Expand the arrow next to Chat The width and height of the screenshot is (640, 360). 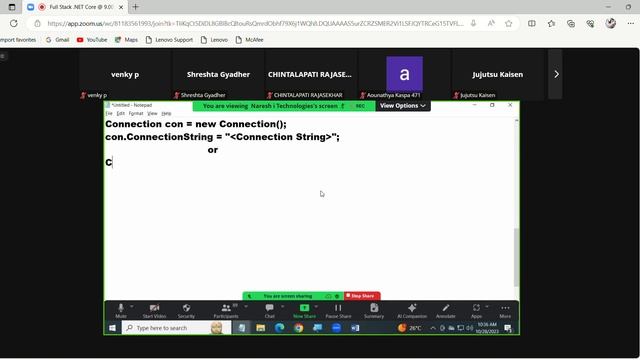(282, 306)
